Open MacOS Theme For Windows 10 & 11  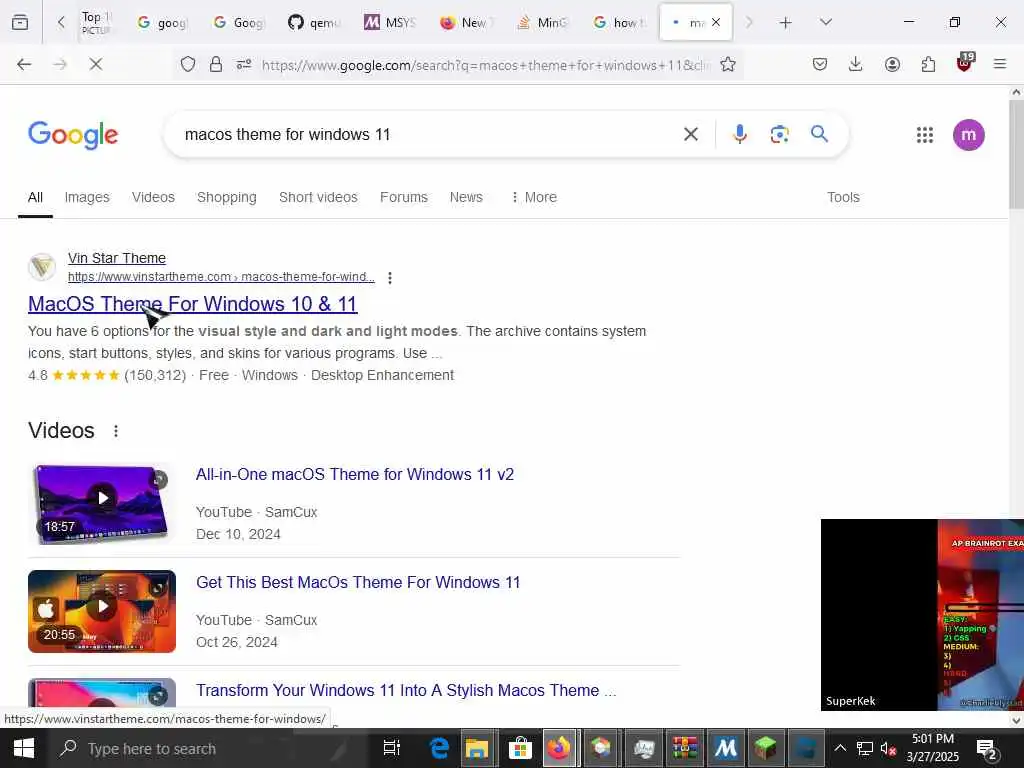193,304
